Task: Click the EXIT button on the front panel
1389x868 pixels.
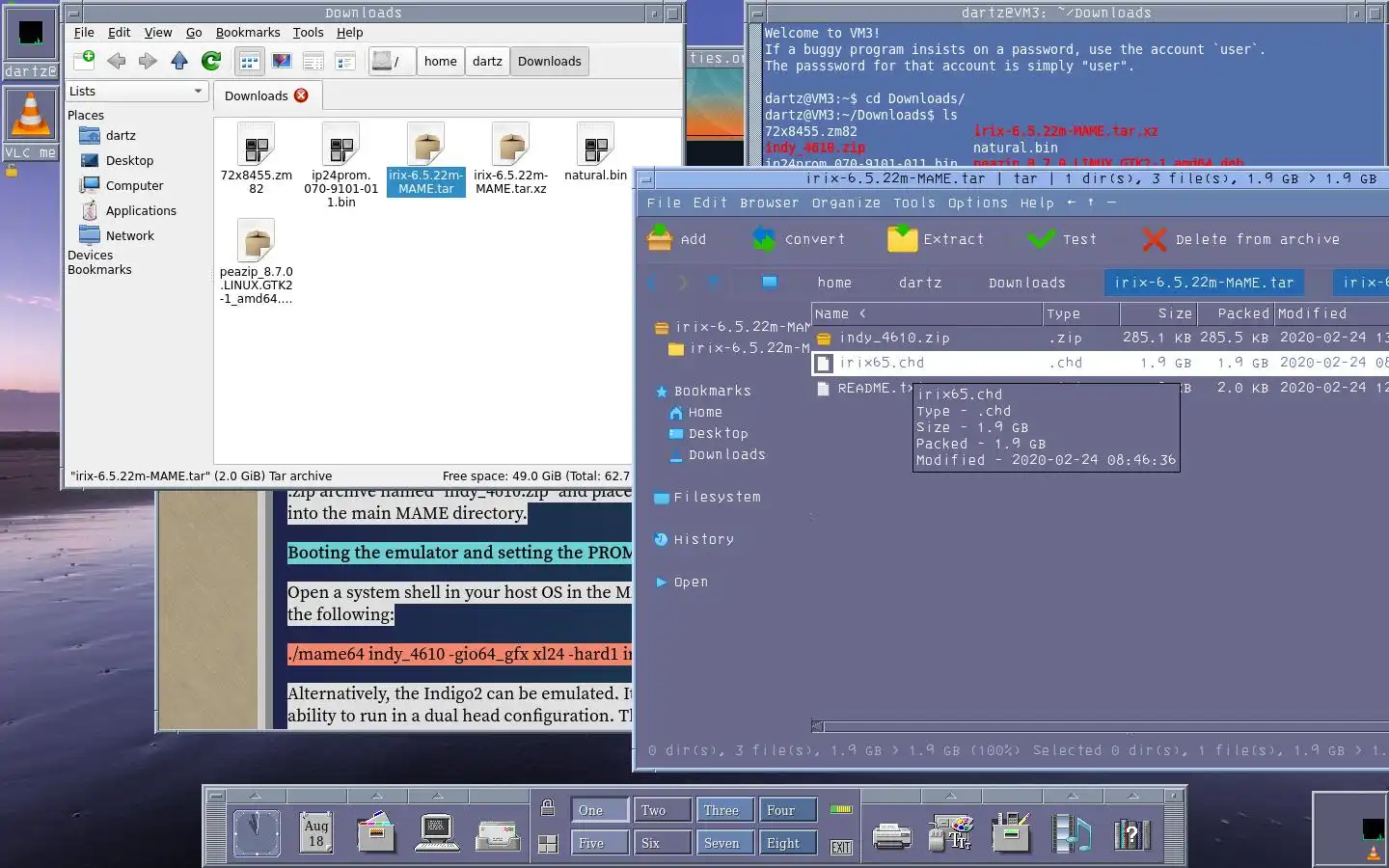Action: [x=841, y=847]
